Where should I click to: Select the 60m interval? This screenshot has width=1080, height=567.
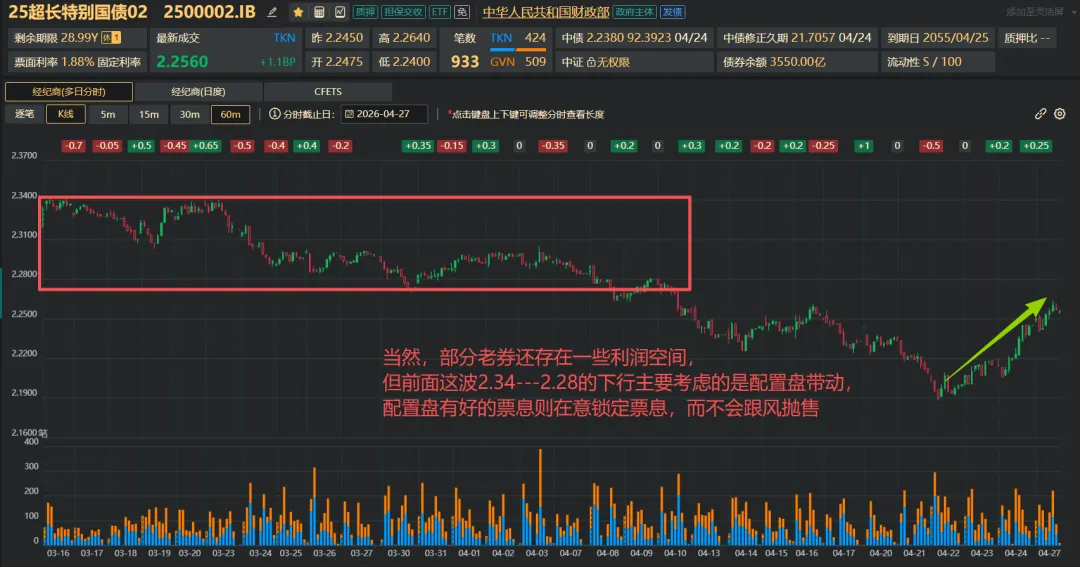[230, 114]
